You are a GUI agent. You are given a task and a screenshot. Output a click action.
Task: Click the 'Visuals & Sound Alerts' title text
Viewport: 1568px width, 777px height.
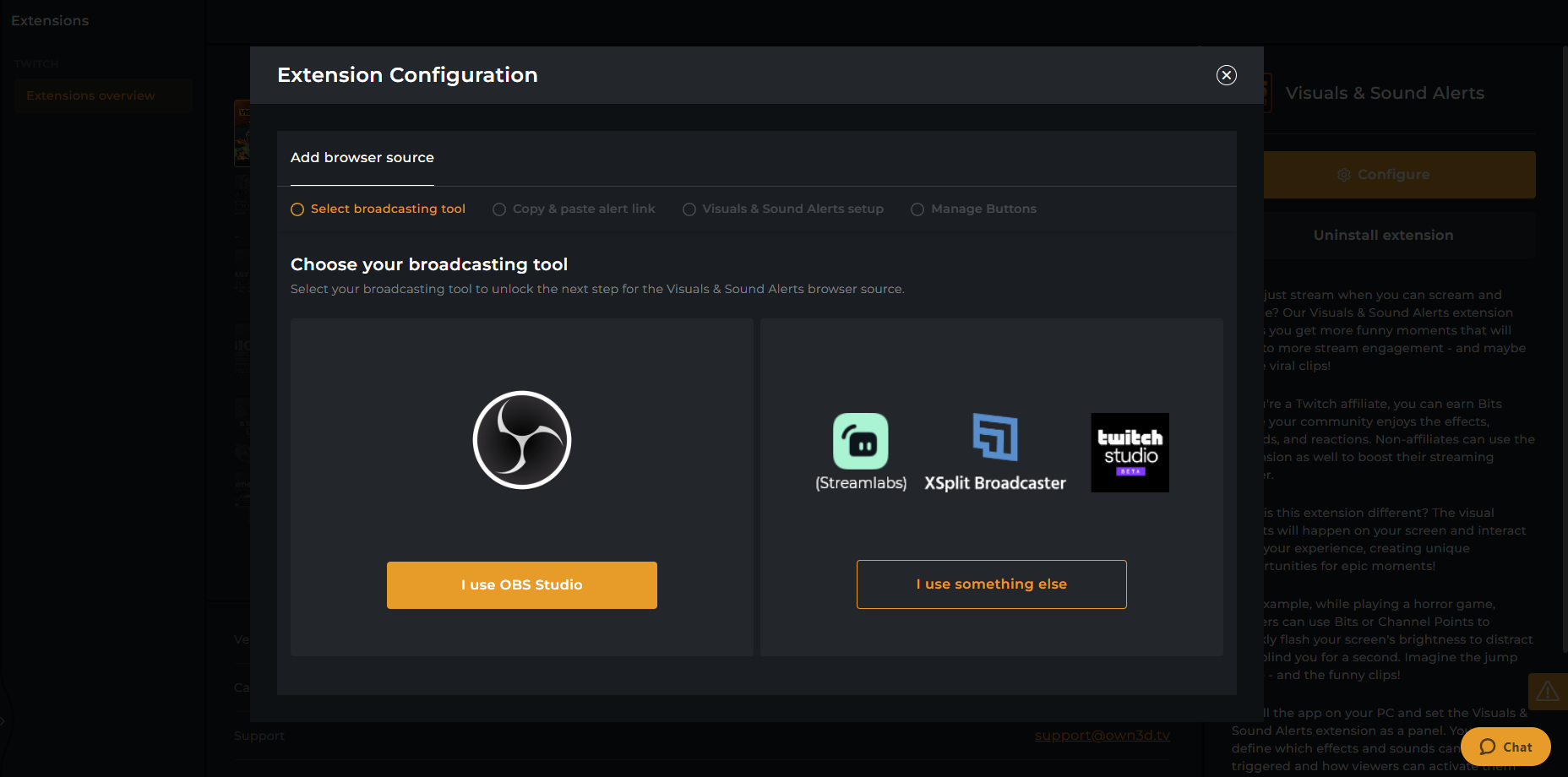tap(1385, 94)
